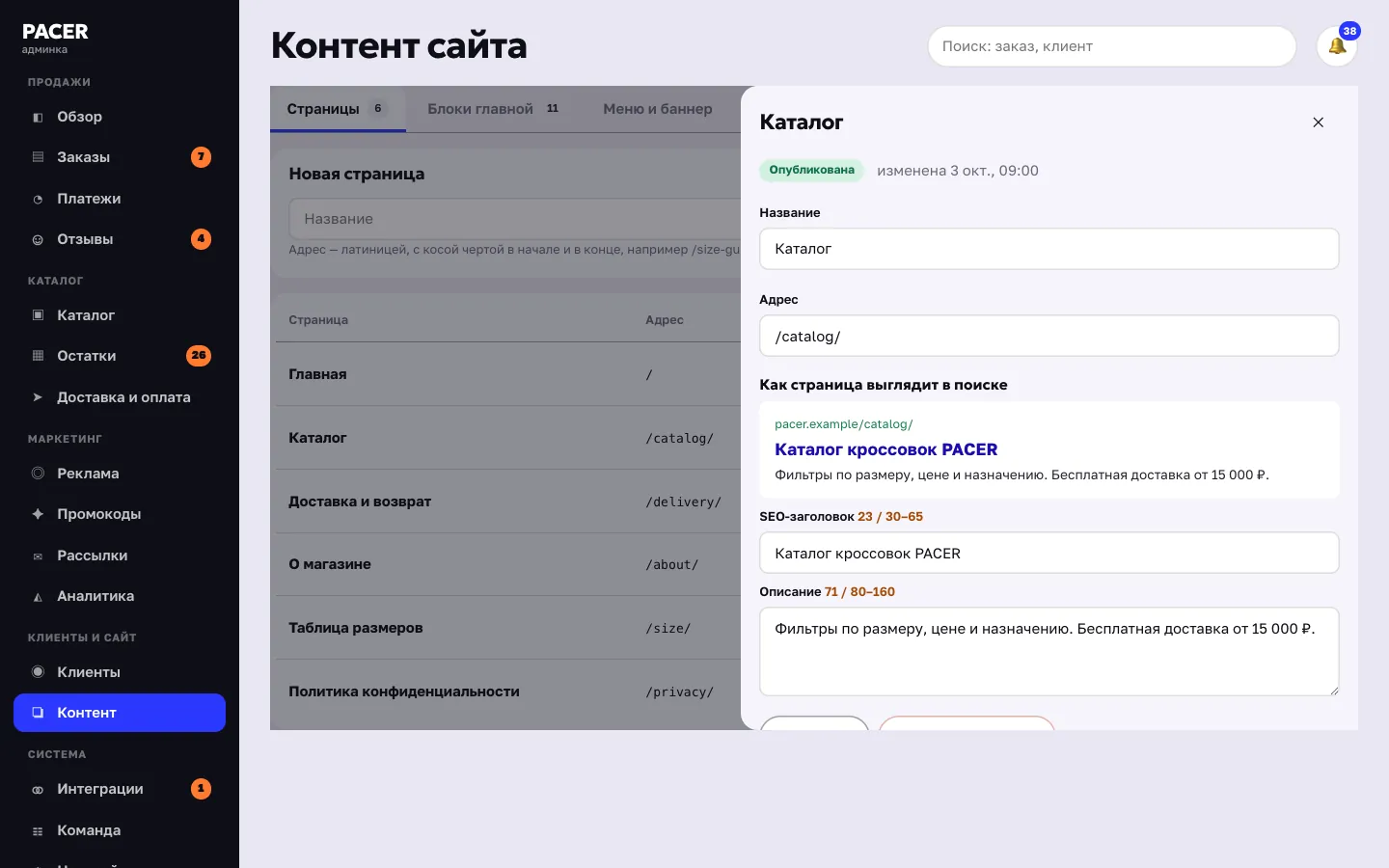Image resolution: width=1389 pixels, height=868 pixels.
Task: Select the Рассылки envelope icon
Action: coord(38,556)
